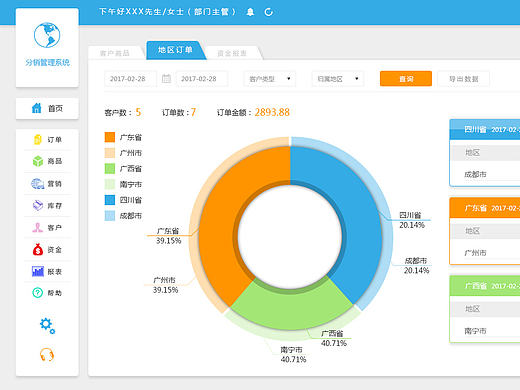Click the refresh icon in header
Screen dimensions: 520x390
coord(269,12)
